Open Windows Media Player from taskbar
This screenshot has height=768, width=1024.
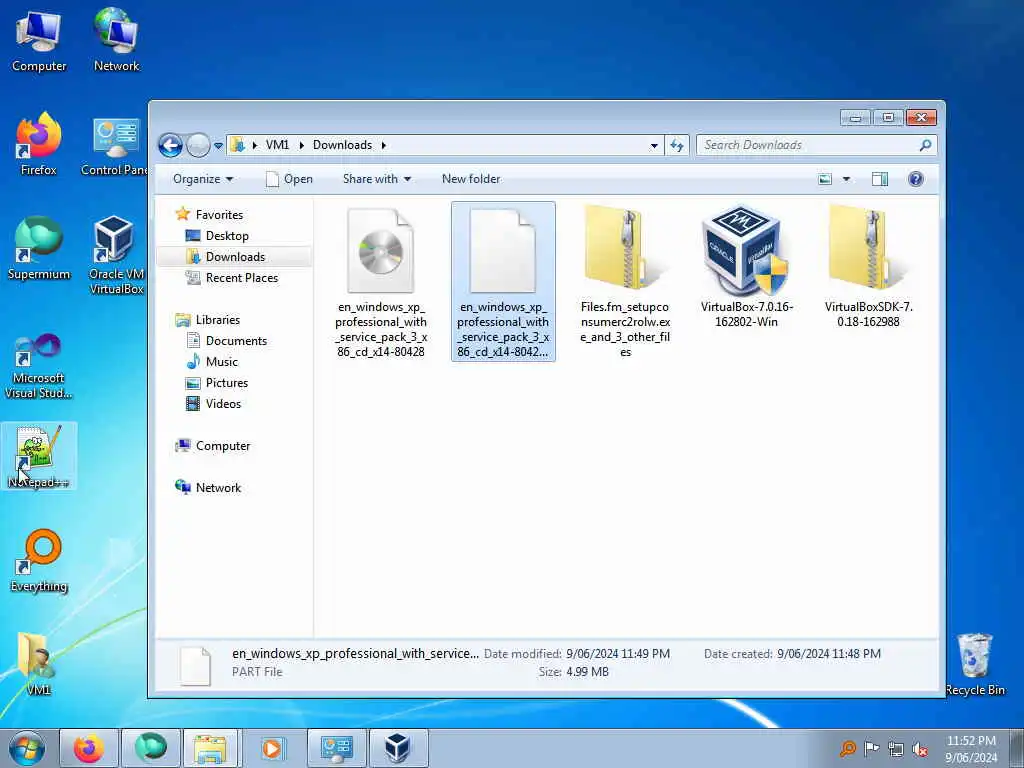coord(272,748)
